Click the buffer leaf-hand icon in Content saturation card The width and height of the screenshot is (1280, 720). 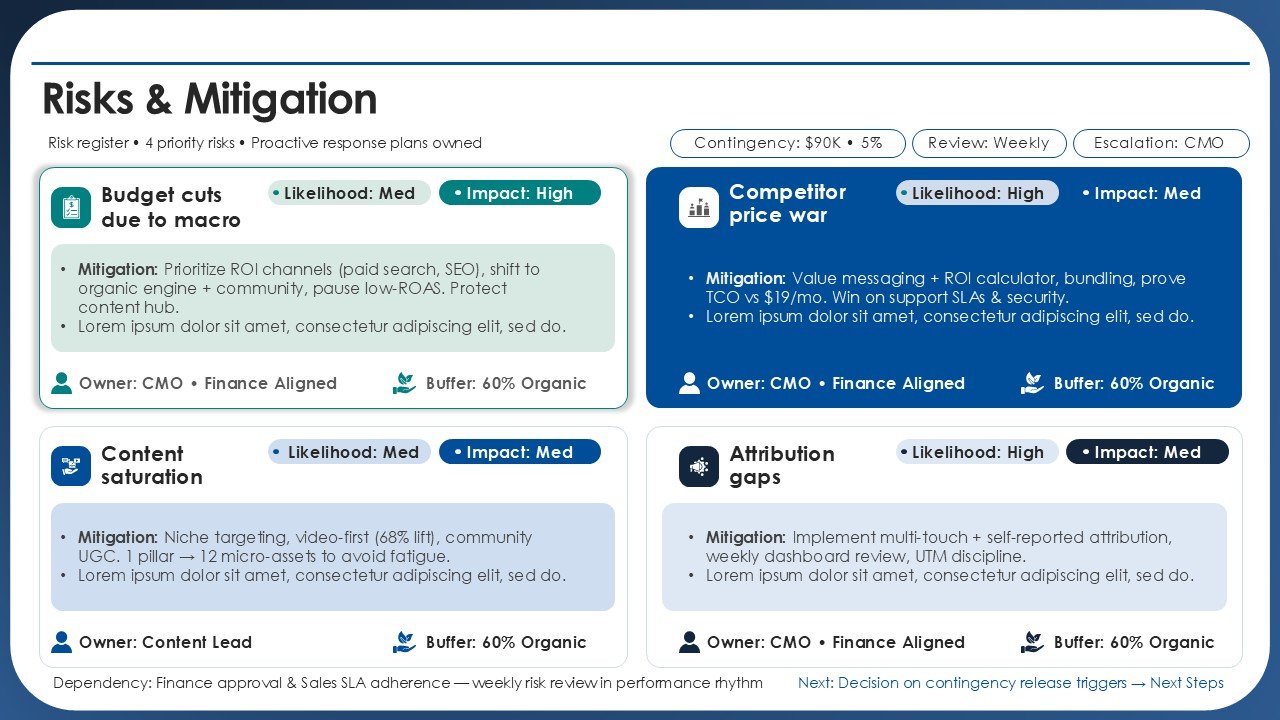(x=405, y=642)
